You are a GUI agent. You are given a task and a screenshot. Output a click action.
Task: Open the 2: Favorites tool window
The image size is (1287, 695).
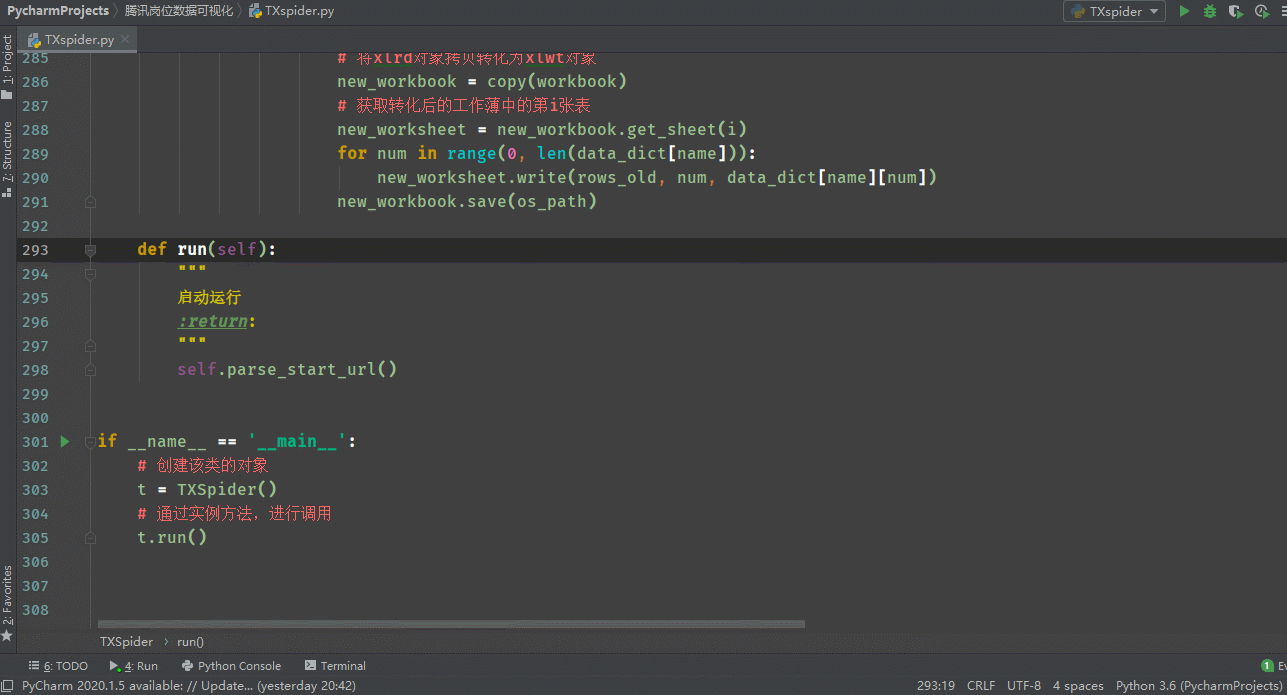[8, 602]
